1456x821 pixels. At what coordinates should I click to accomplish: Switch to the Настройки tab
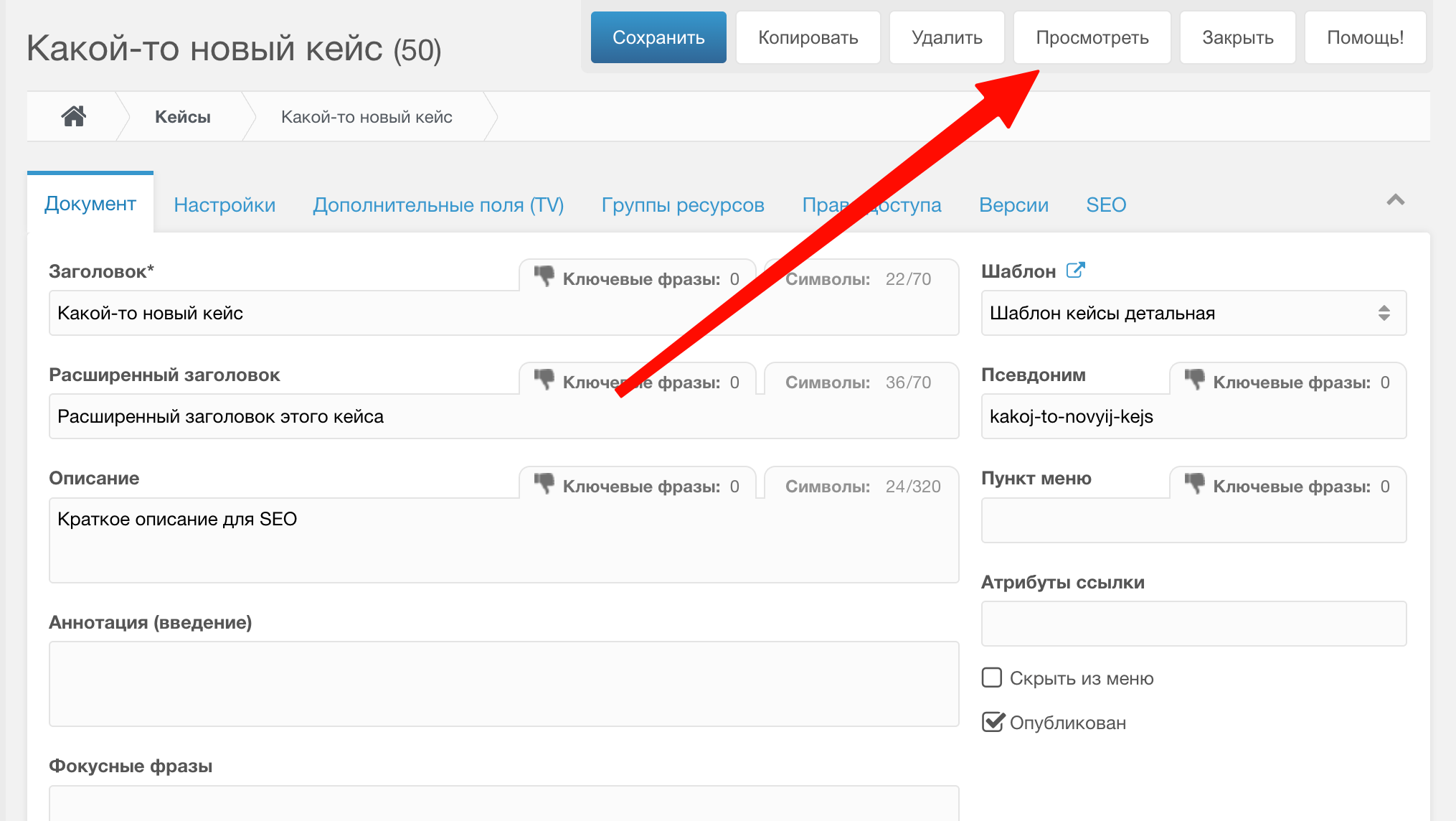[224, 205]
